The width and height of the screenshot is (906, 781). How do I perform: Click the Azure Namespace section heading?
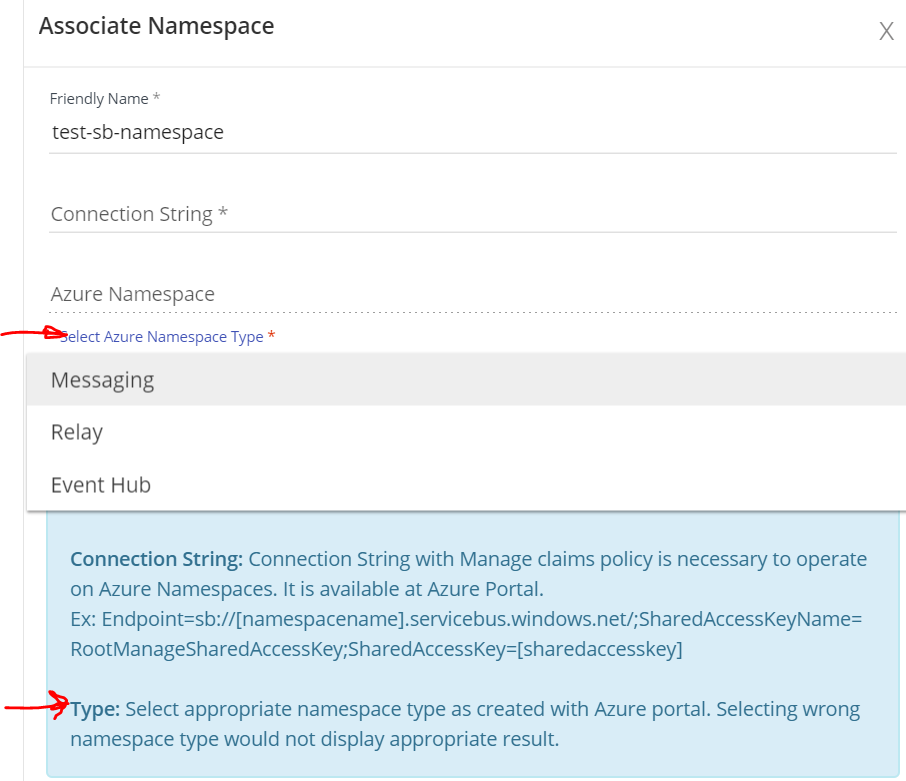click(132, 293)
